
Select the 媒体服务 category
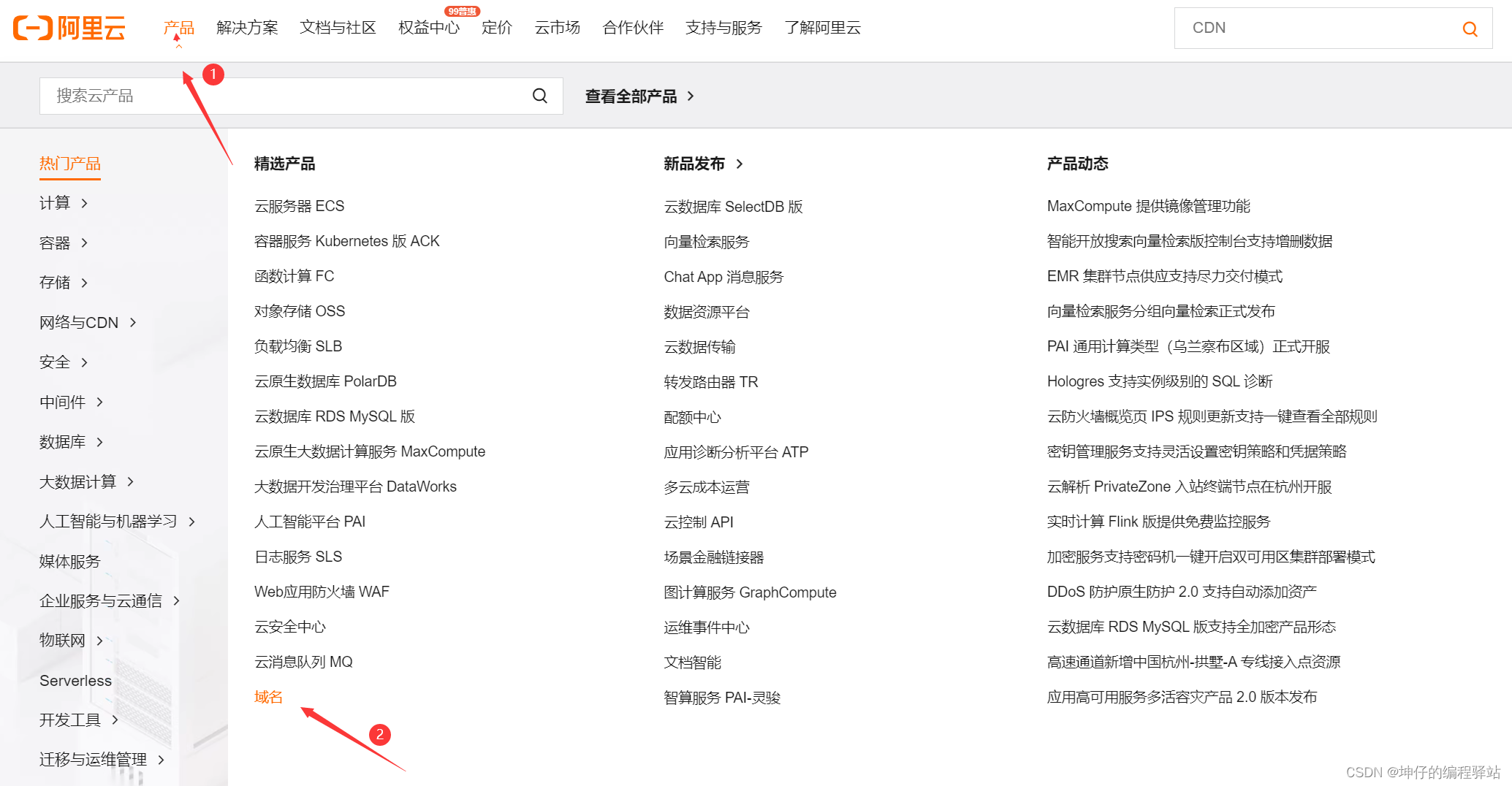point(70,561)
